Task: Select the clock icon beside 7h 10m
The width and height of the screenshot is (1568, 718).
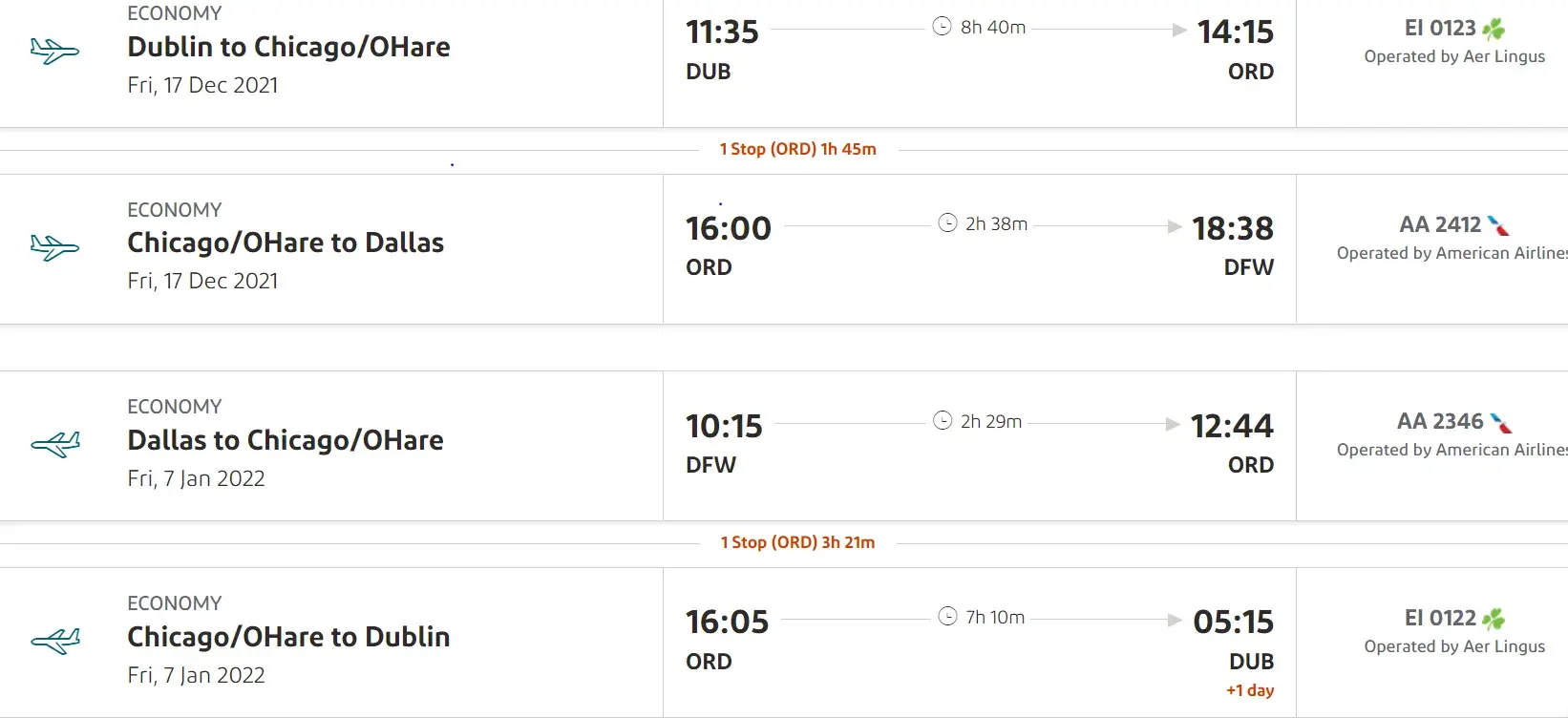Action: coord(947,617)
